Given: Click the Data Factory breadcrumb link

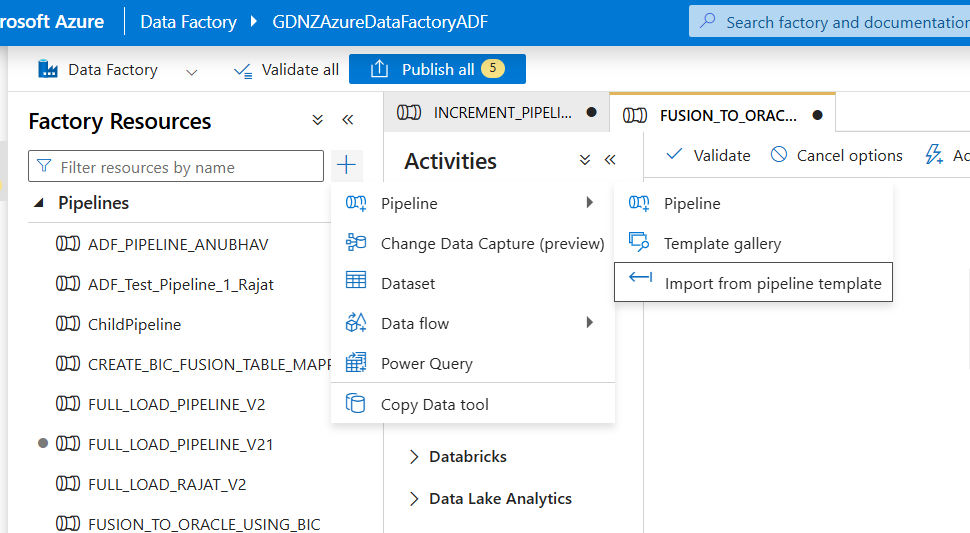Looking at the screenshot, I should 188,22.
